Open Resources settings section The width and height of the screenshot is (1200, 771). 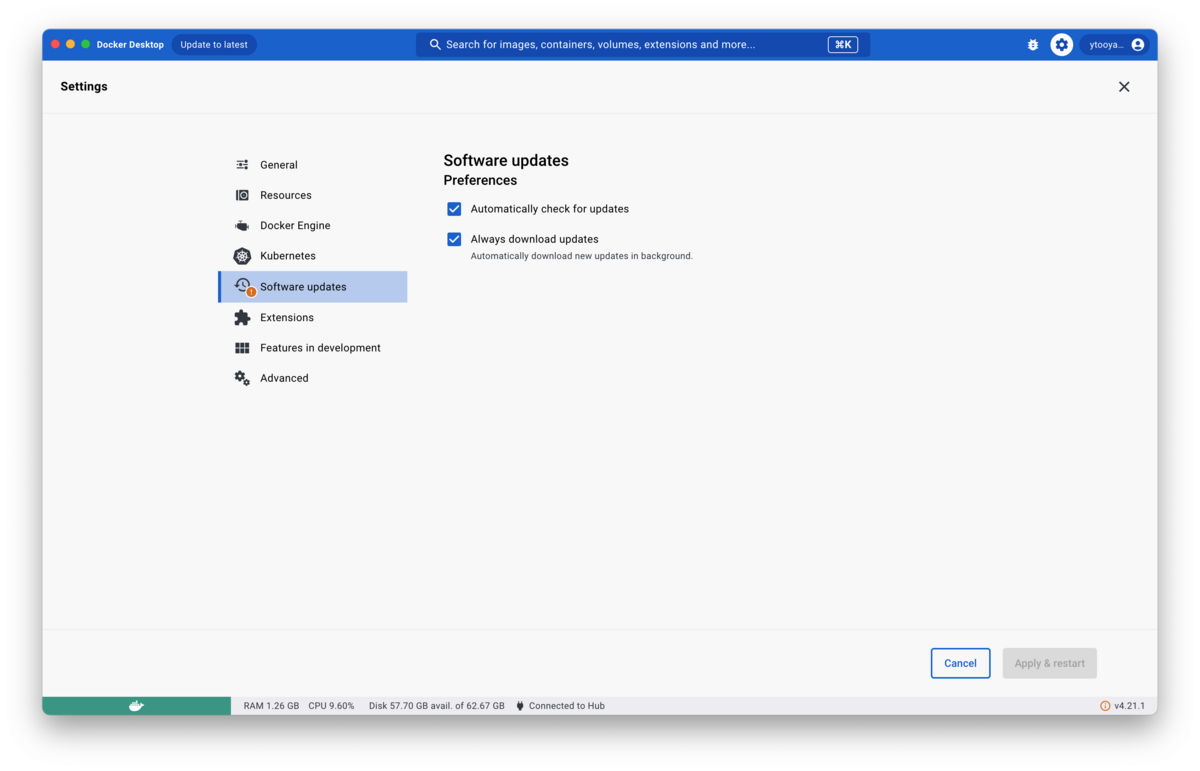313,195
